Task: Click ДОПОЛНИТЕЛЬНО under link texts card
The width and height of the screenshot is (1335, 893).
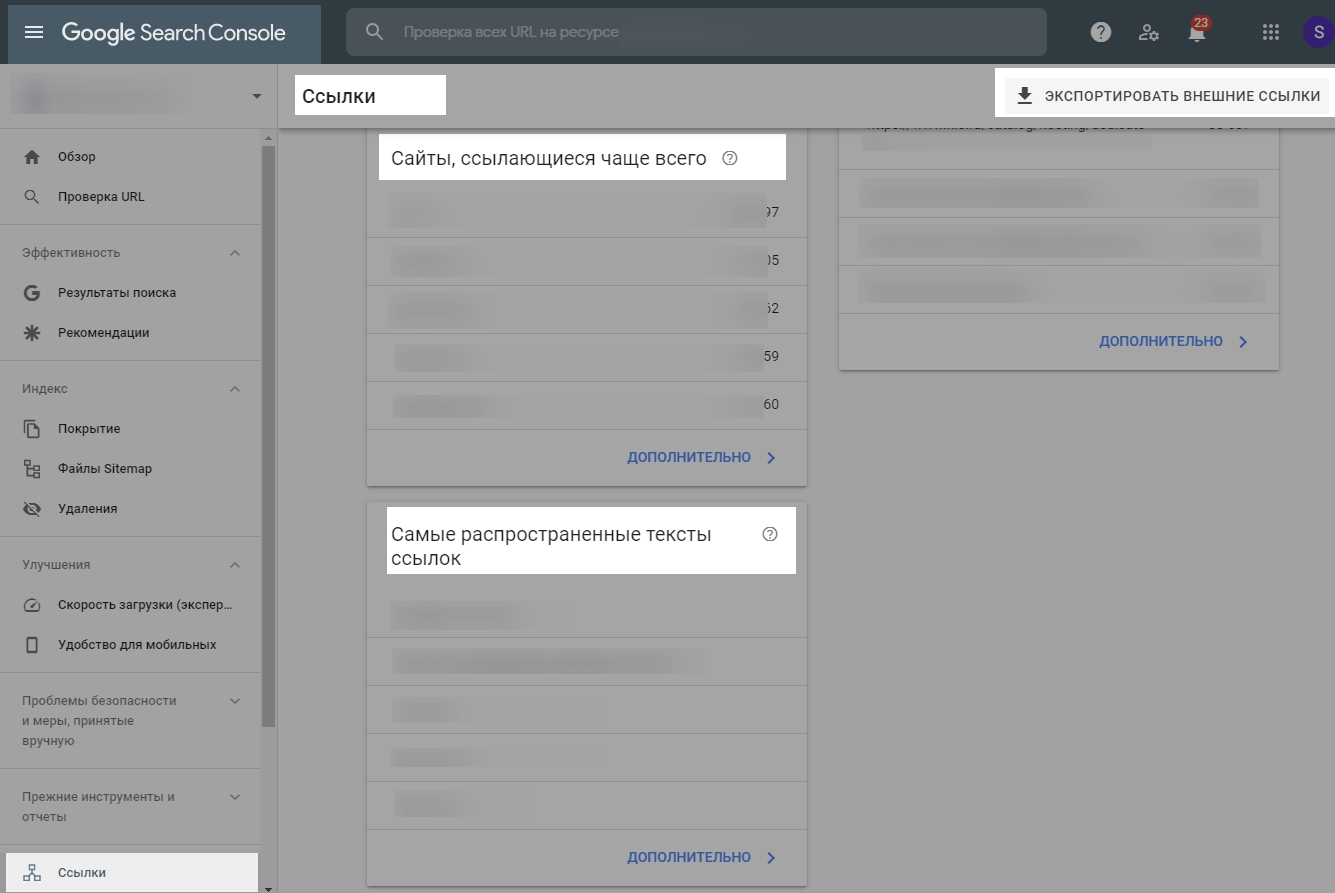Action: [x=702, y=857]
